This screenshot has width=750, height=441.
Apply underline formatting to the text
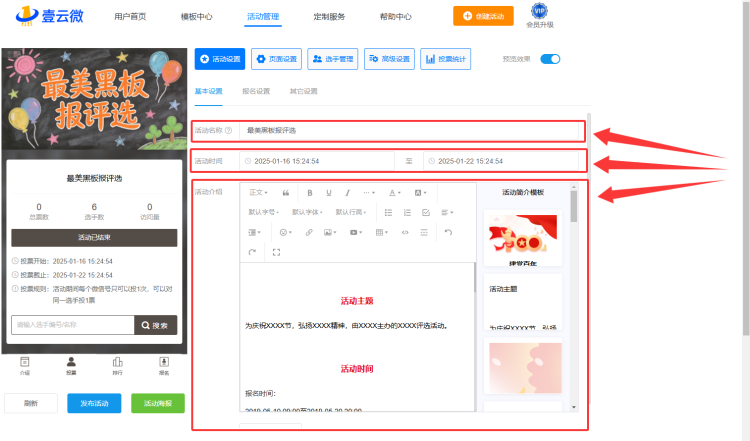click(x=329, y=193)
